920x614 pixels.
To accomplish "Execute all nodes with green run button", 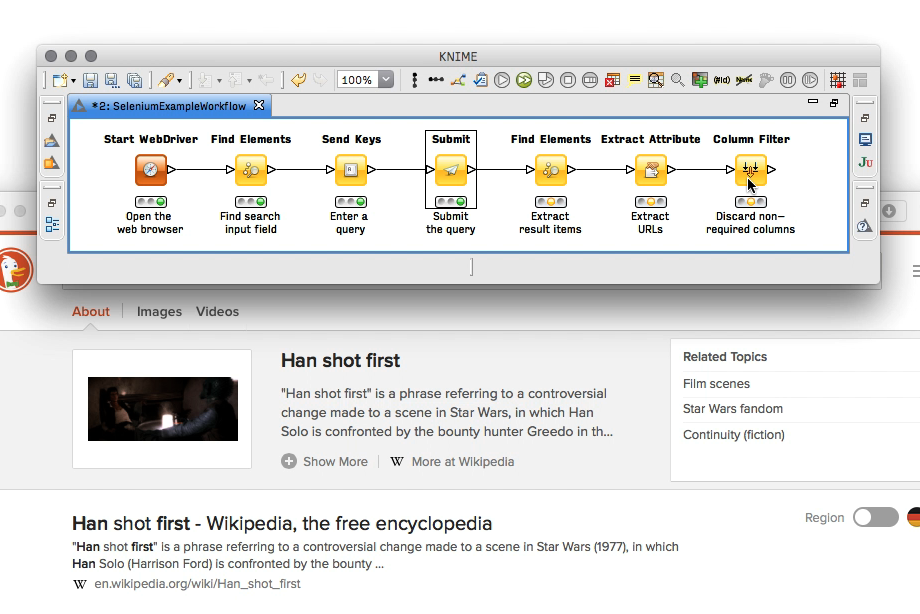I will pos(523,80).
